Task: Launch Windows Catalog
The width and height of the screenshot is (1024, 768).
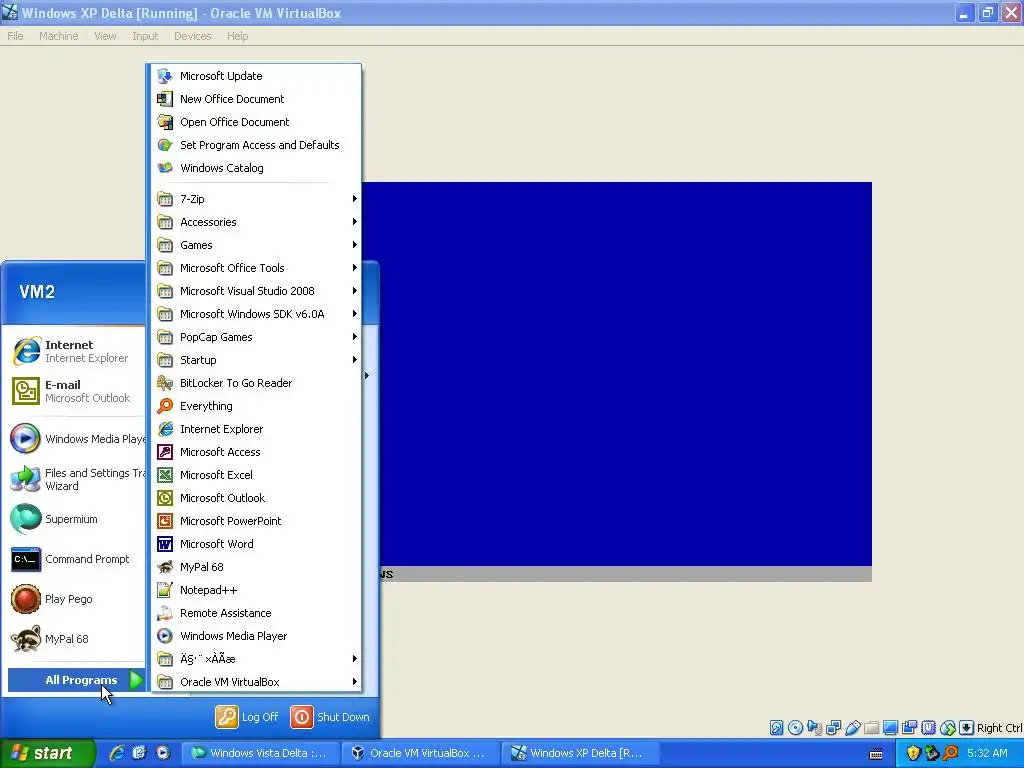Action: coord(256,168)
